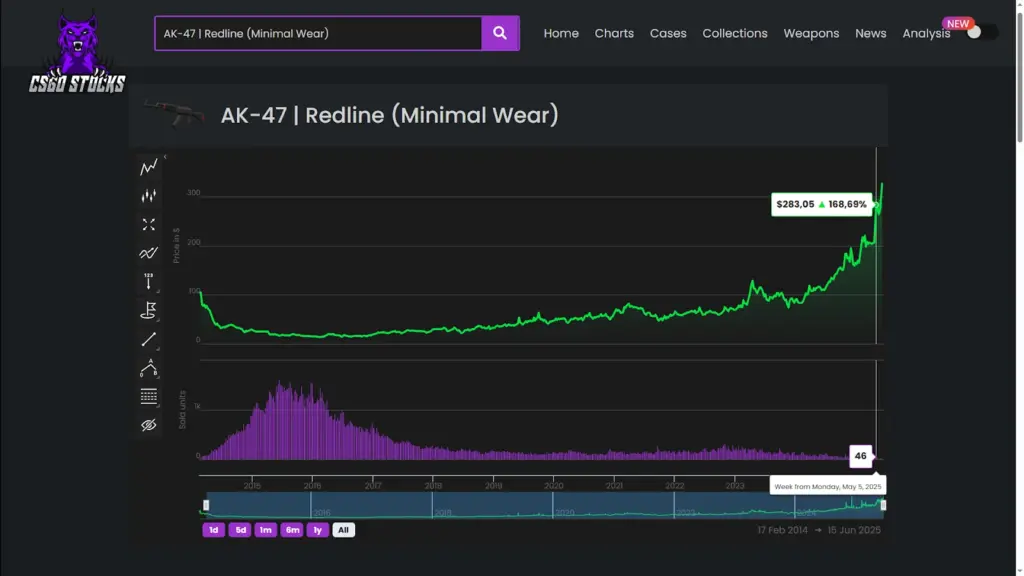Click the magnifier search button
Viewport: 1024px width, 576px height.
coord(500,33)
